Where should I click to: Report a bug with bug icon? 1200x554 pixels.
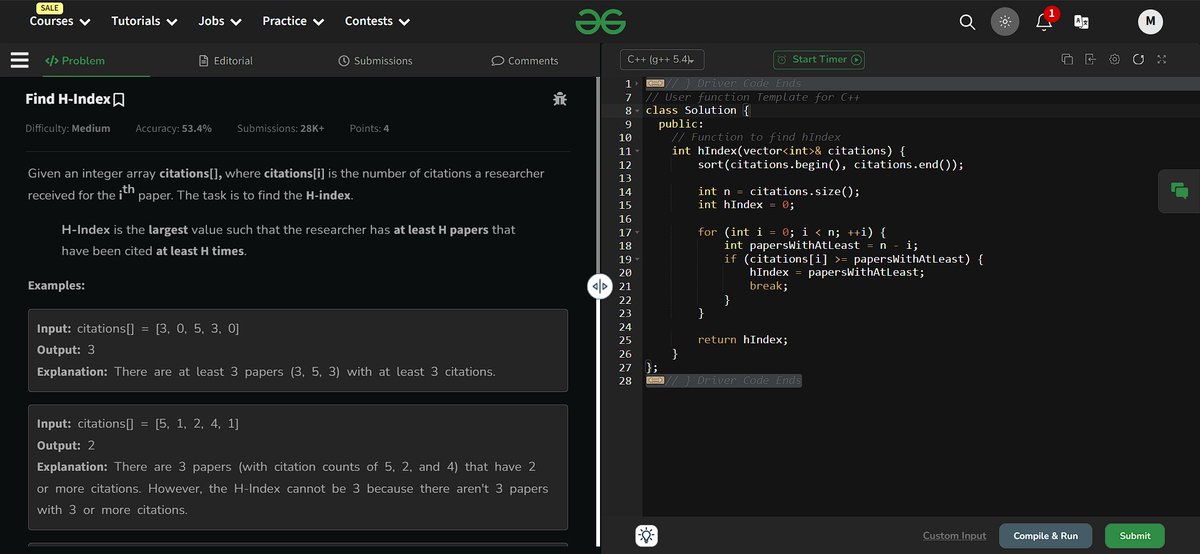(x=559, y=99)
